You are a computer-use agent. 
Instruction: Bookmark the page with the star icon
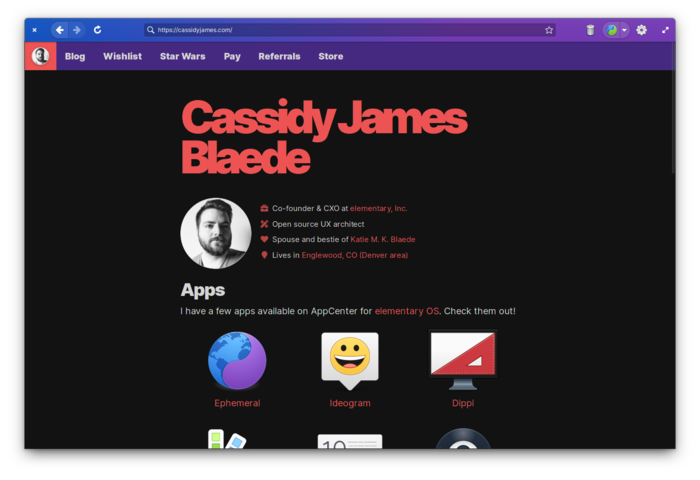coord(549,30)
